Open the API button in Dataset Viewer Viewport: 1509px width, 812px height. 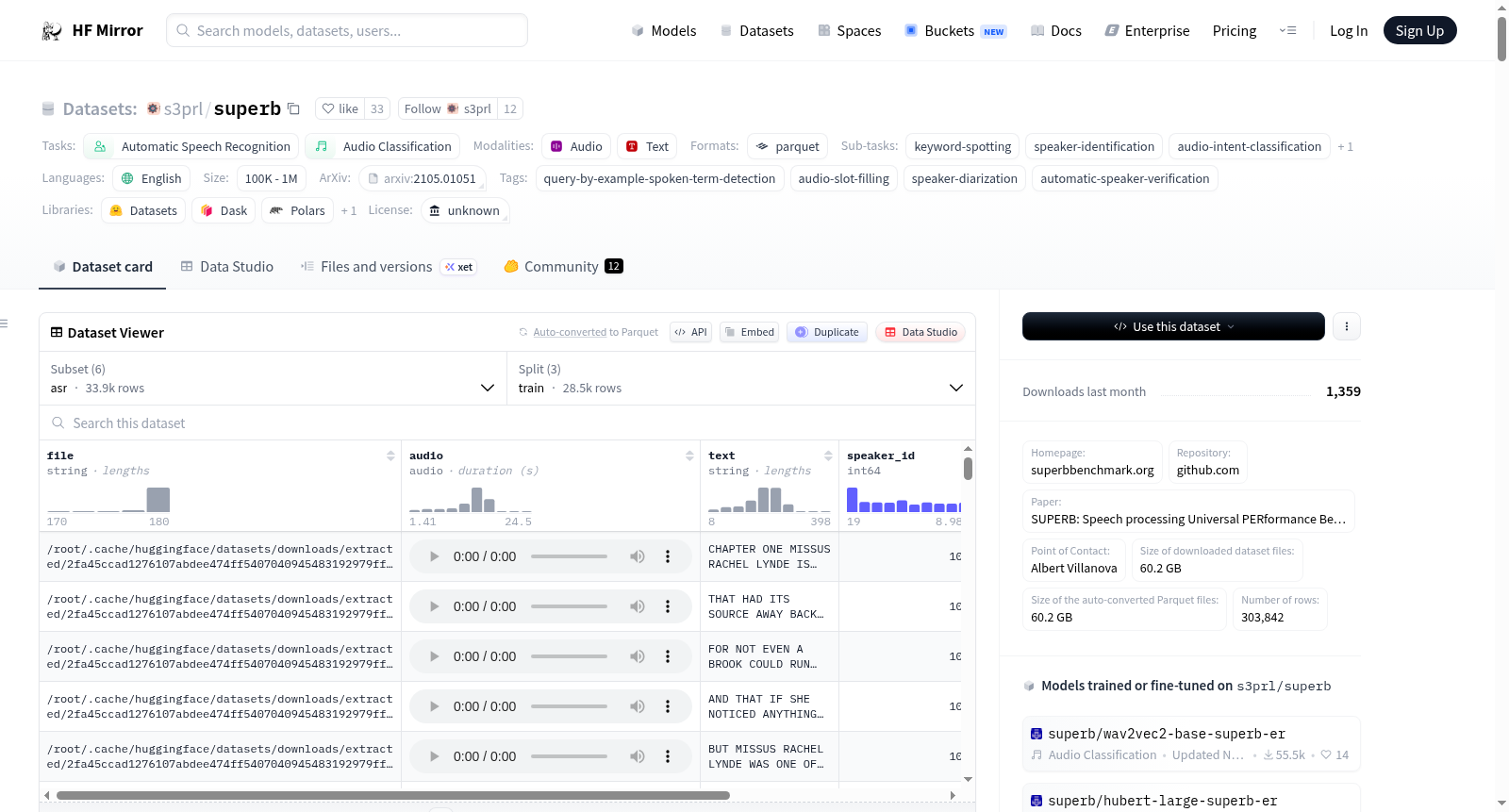[x=690, y=332]
